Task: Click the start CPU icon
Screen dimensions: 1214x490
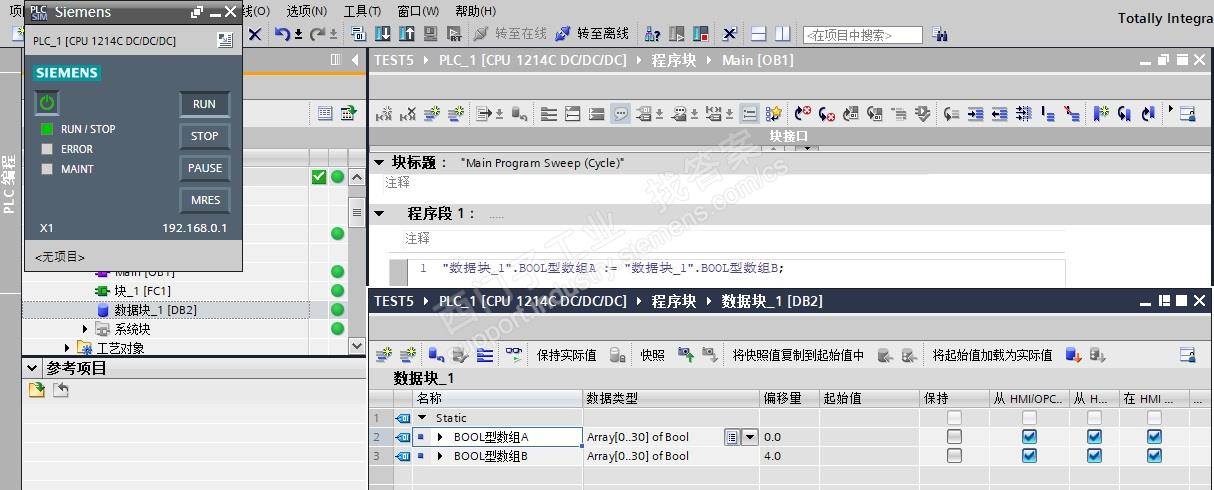Action: point(677,34)
